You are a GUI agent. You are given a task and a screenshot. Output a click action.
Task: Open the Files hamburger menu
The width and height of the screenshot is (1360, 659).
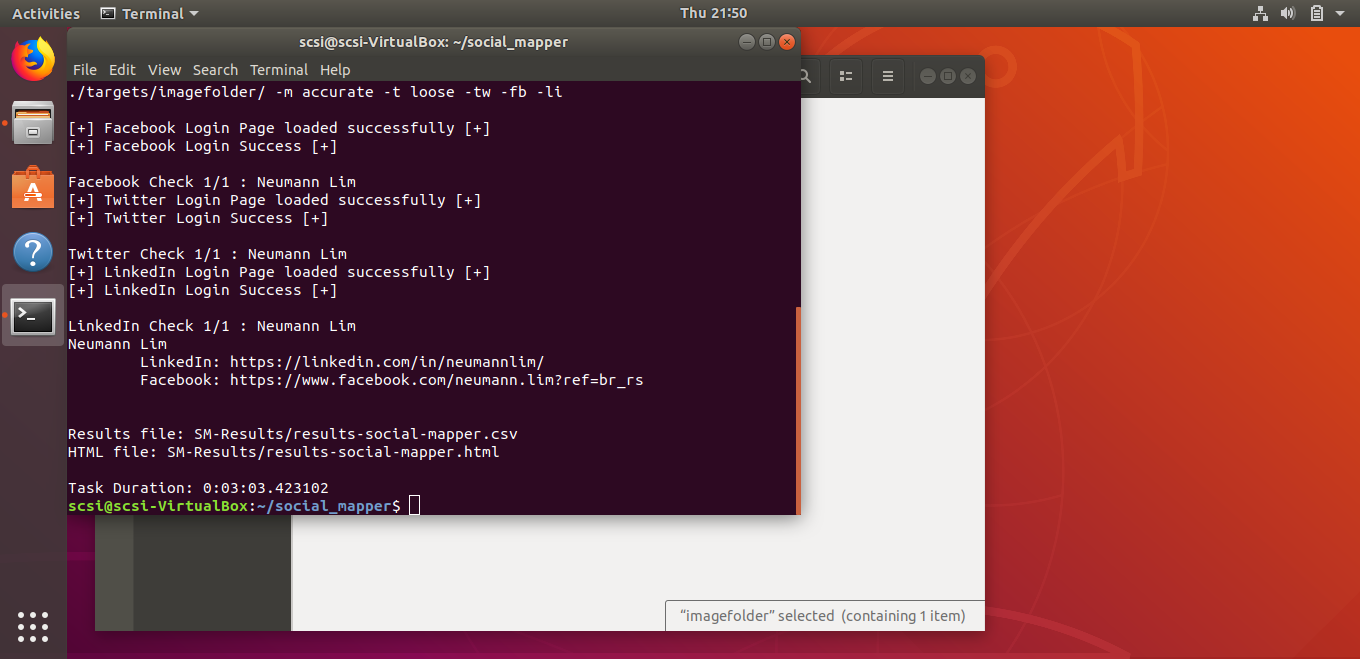(x=887, y=76)
